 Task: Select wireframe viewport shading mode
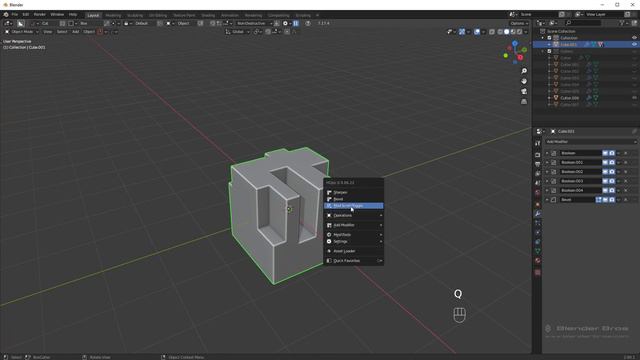pos(500,32)
